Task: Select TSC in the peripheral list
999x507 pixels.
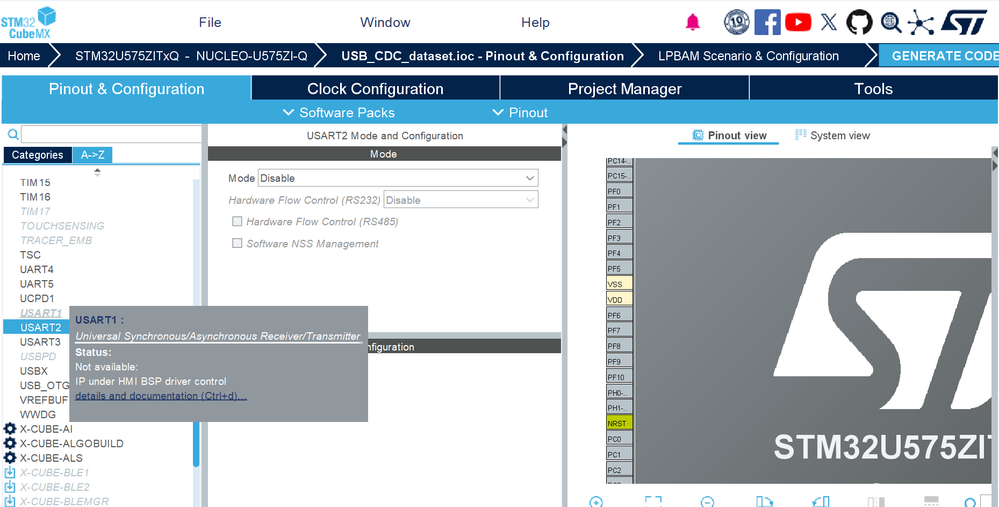Action: [x=30, y=255]
